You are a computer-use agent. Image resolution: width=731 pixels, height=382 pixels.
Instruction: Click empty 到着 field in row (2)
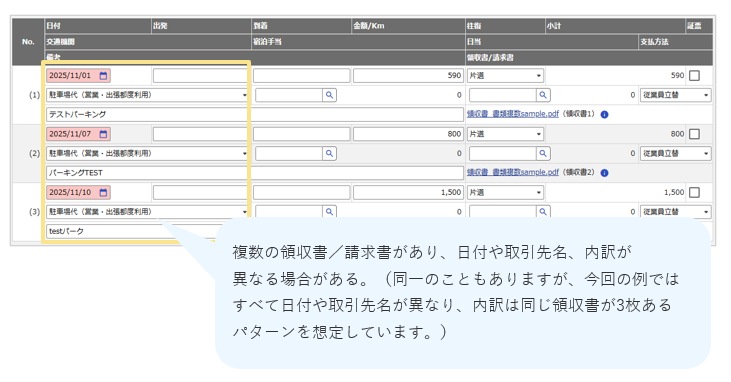tap(302, 134)
